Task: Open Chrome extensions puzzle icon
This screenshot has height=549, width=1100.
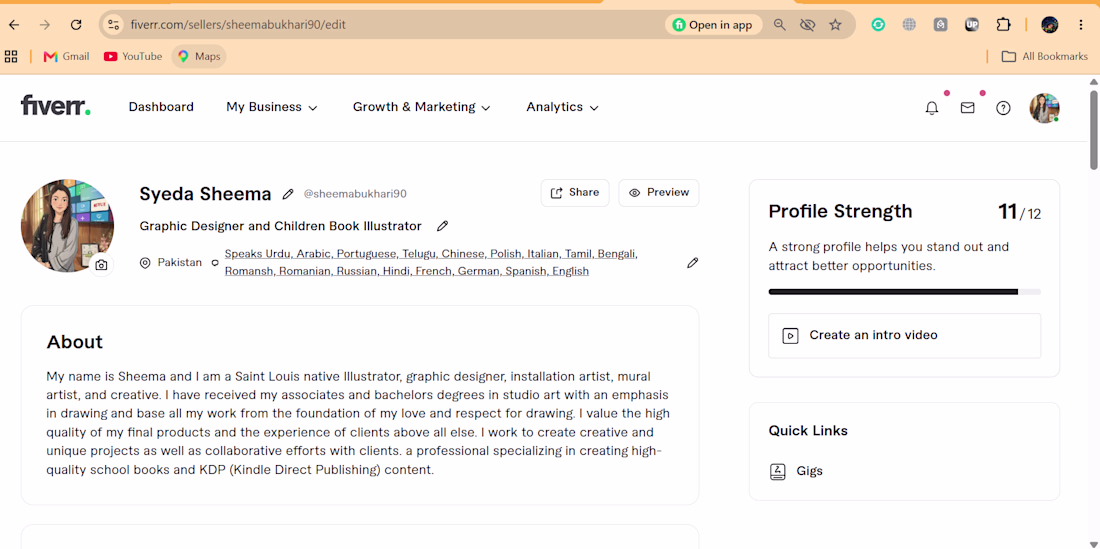Action: (x=1003, y=25)
